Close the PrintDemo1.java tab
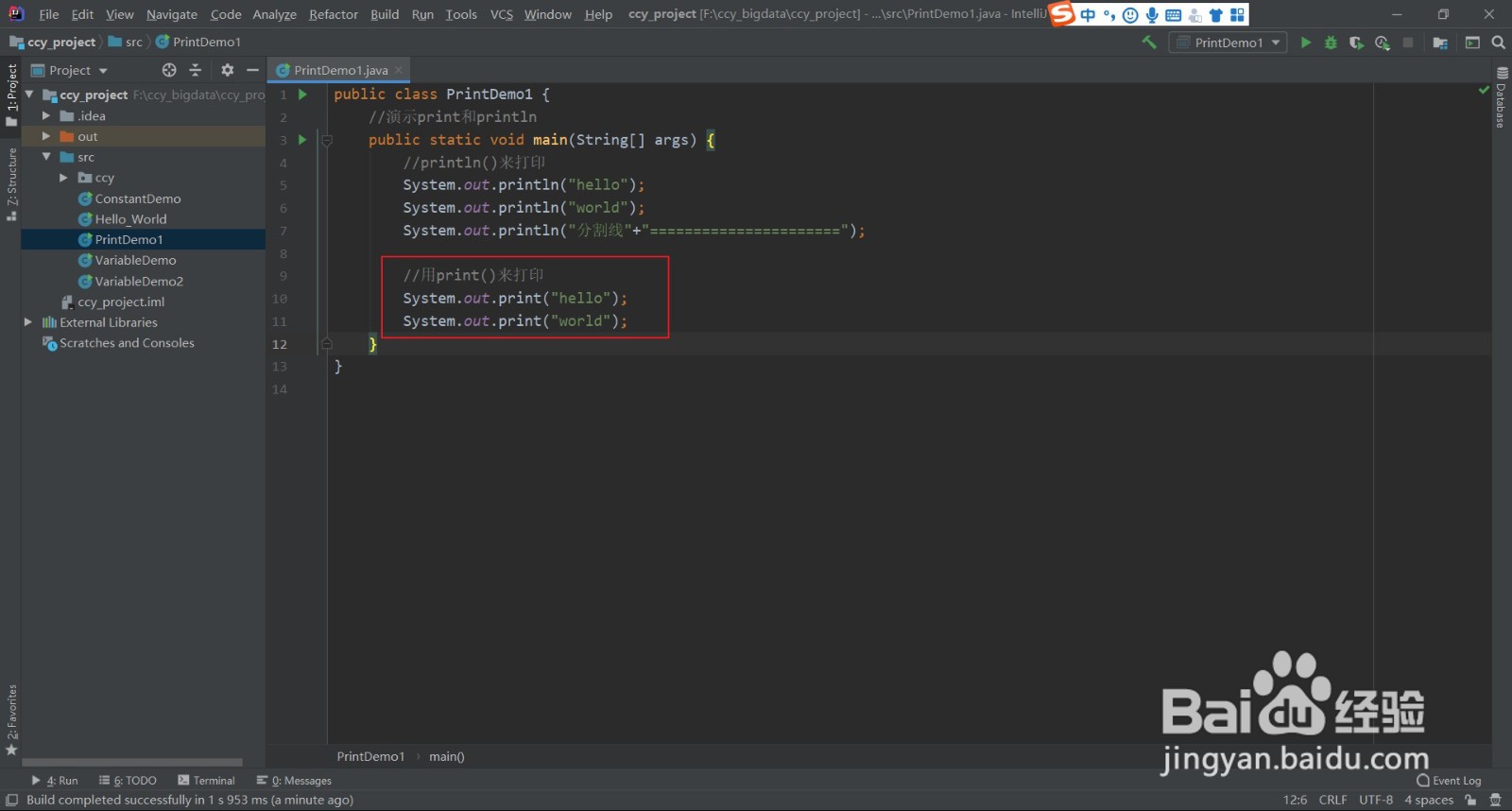Viewport: 1512px width, 811px height. pyautogui.click(x=400, y=70)
